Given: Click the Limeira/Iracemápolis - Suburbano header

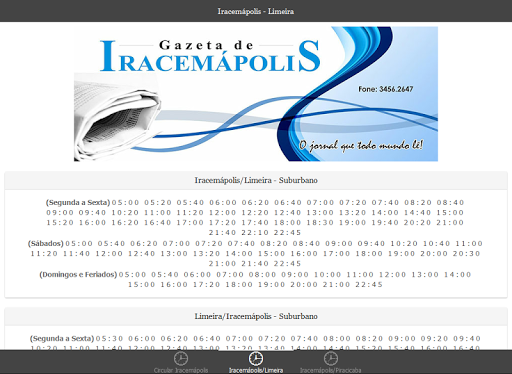Looking at the screenshot, I should pyautogui.click(x=256, y=316).
